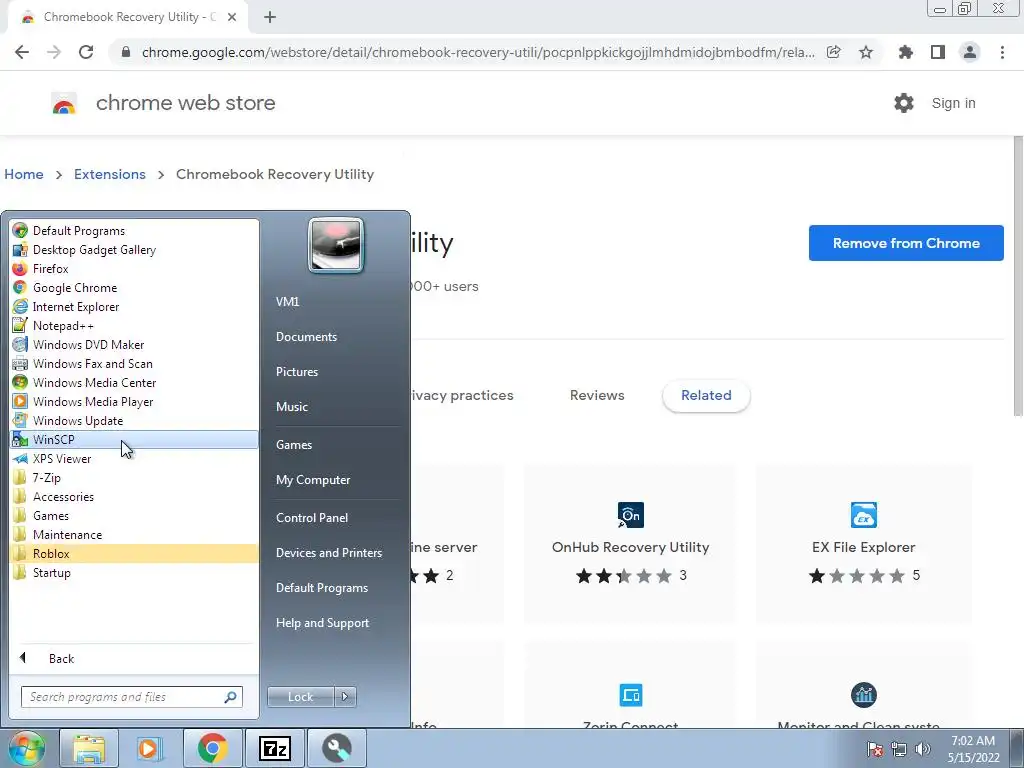Open the Chrome Web Store settings gear
This screenshot has width=1024, height=768.
(x=904, y=103)
